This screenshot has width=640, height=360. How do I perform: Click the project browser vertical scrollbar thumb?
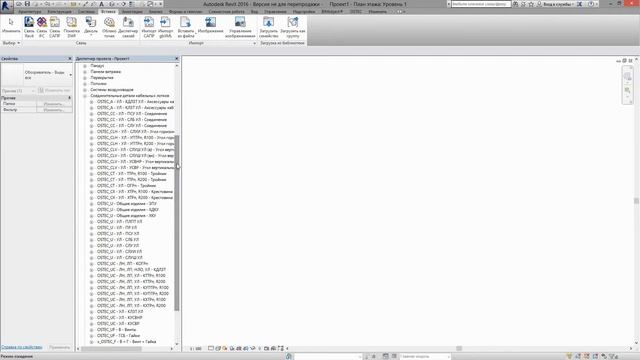[x=177, y=222]
